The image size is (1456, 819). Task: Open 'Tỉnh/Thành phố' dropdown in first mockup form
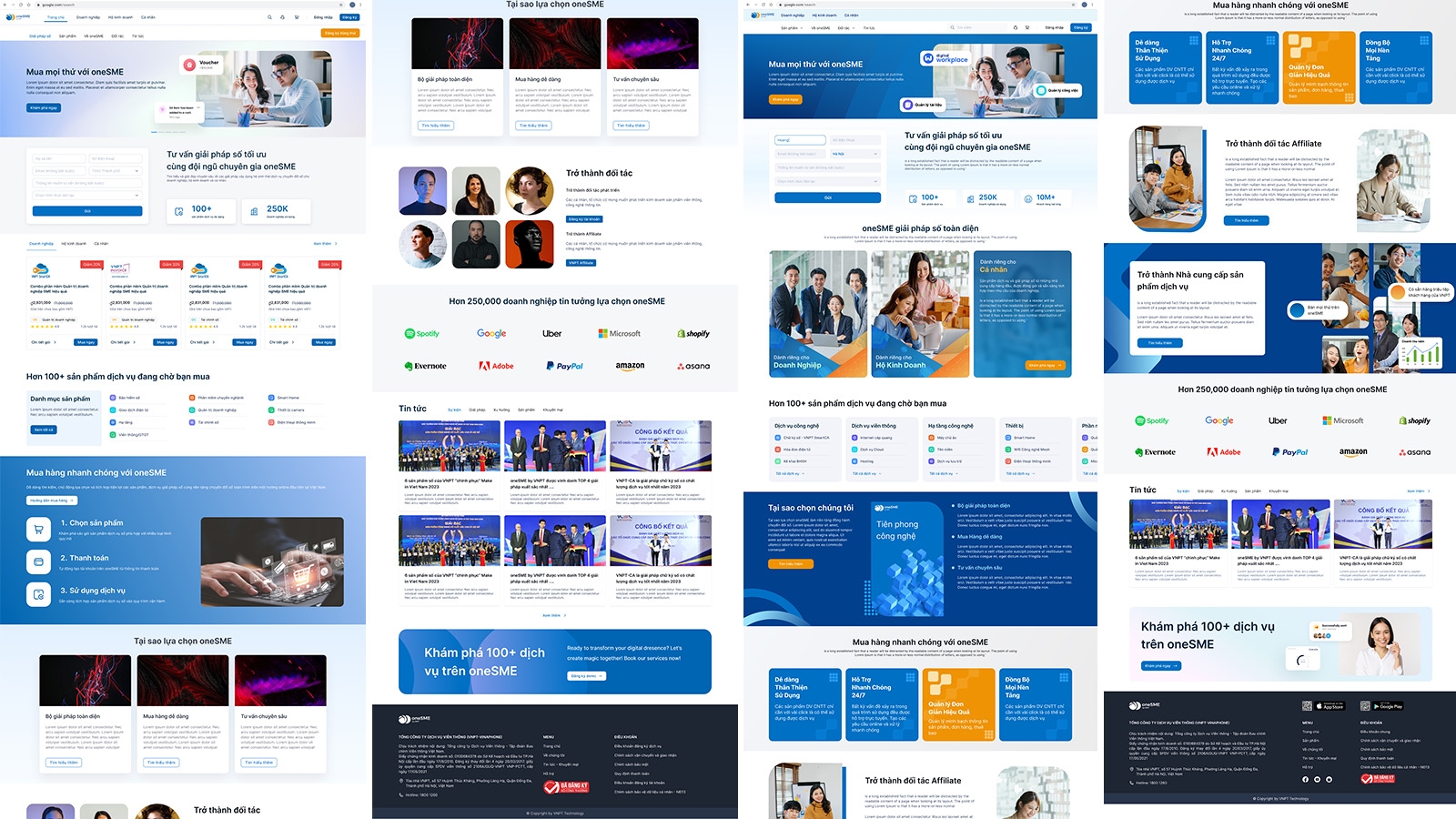coord(116,171)
